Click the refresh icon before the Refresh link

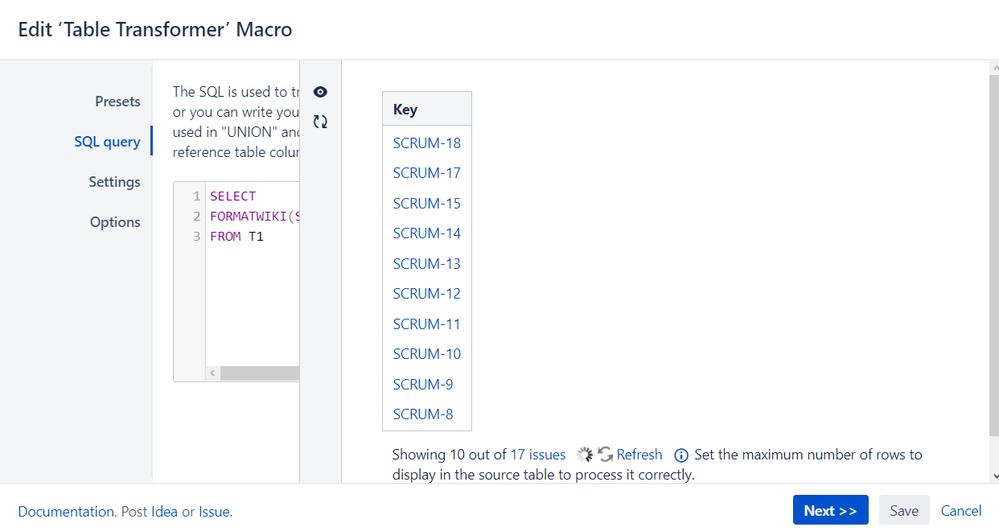[x=605, y=455]
